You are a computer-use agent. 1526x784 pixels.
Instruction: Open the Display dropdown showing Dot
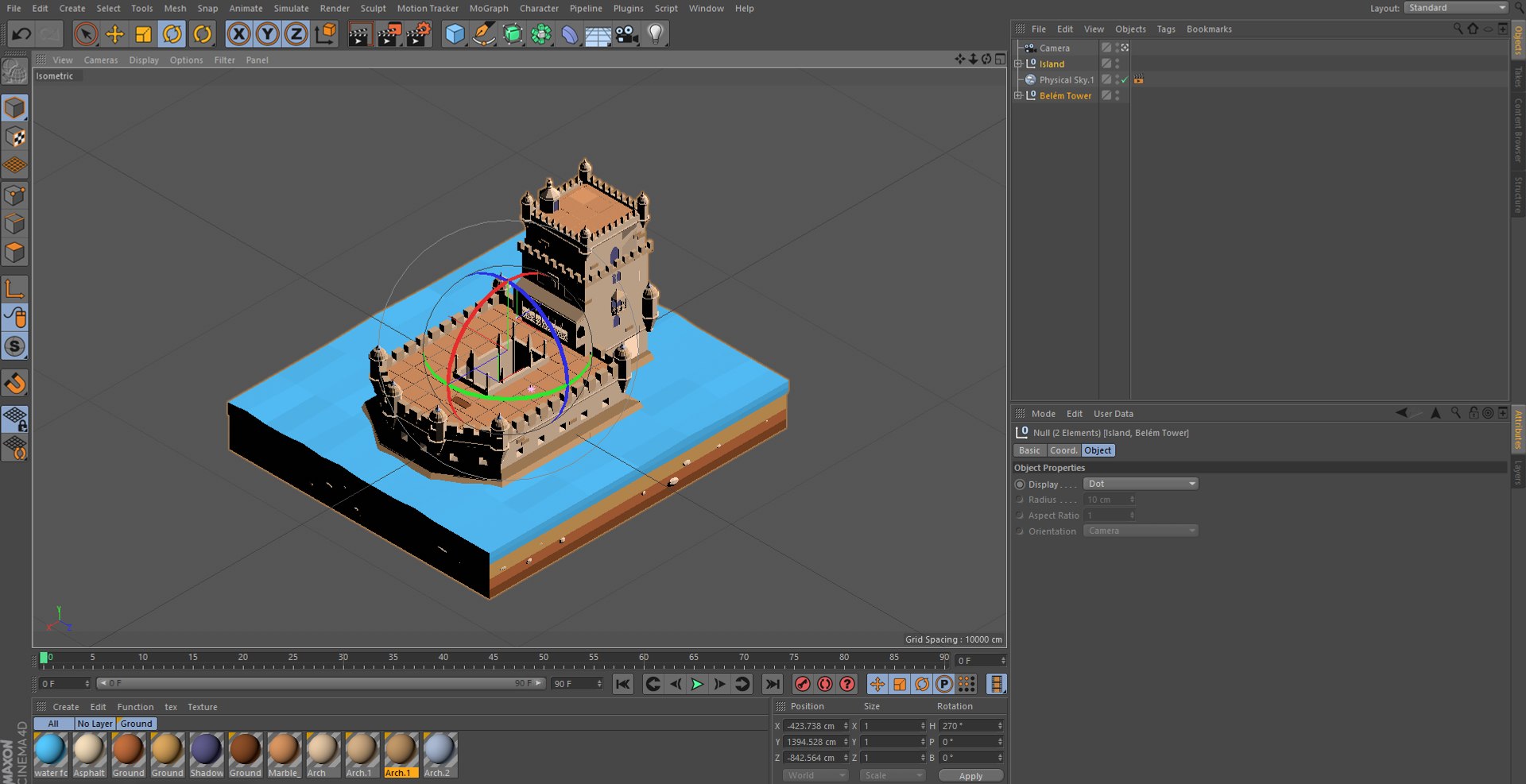pyautogui.click(x=1141, y=484)
